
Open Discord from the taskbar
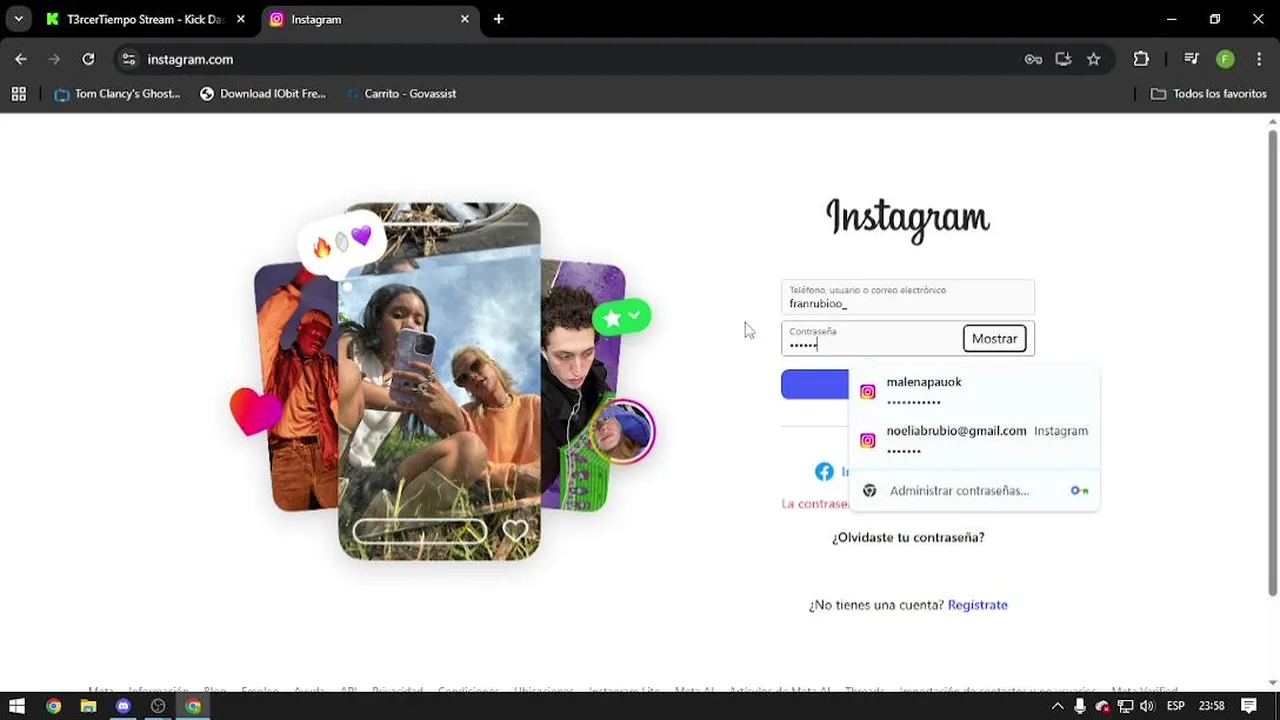coord(123,706)
